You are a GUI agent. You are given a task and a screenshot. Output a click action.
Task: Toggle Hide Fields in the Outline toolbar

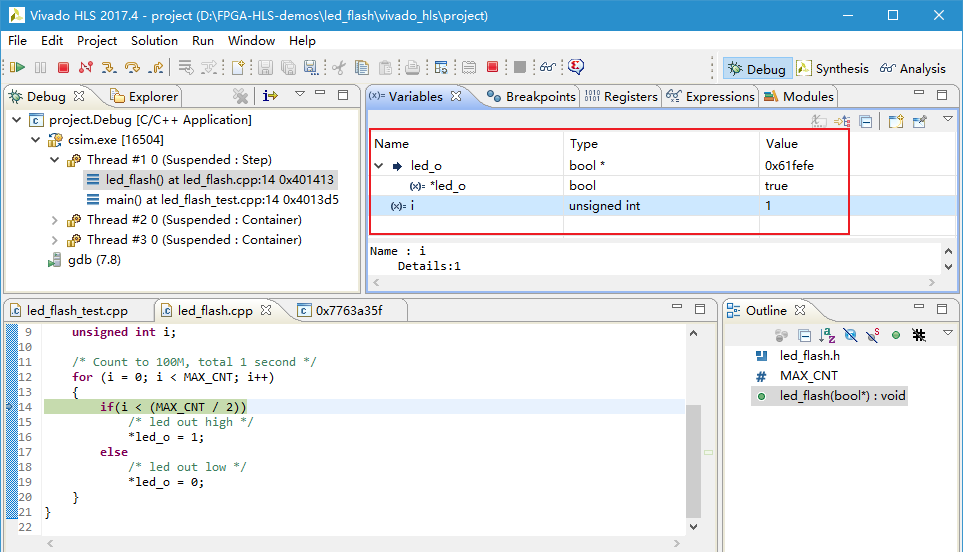tap(850, 335)
